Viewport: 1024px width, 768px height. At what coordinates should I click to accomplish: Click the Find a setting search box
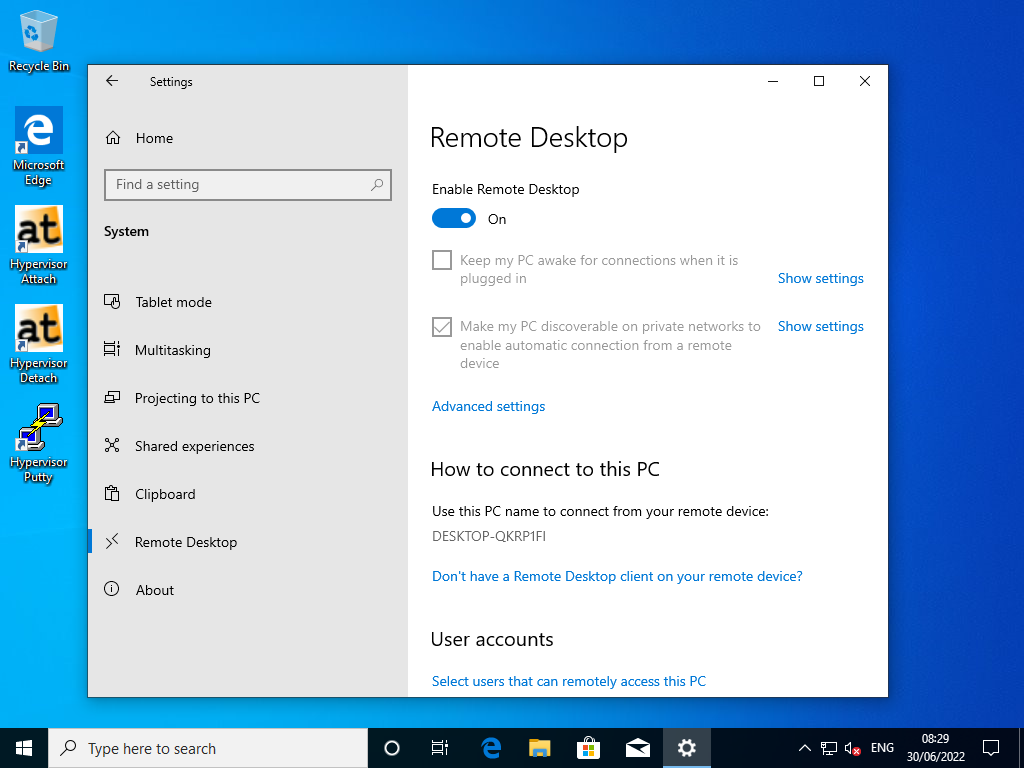247,184
